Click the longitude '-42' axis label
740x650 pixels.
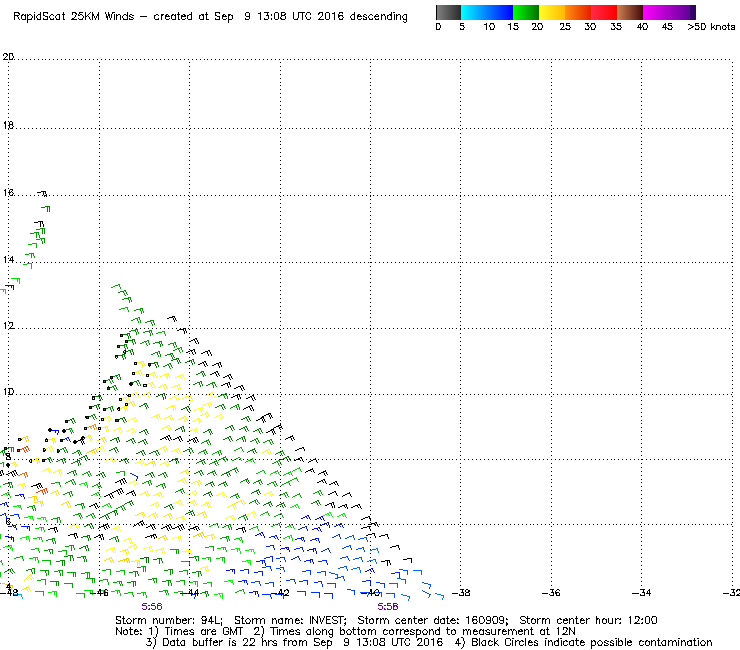[x=280, y=593]
